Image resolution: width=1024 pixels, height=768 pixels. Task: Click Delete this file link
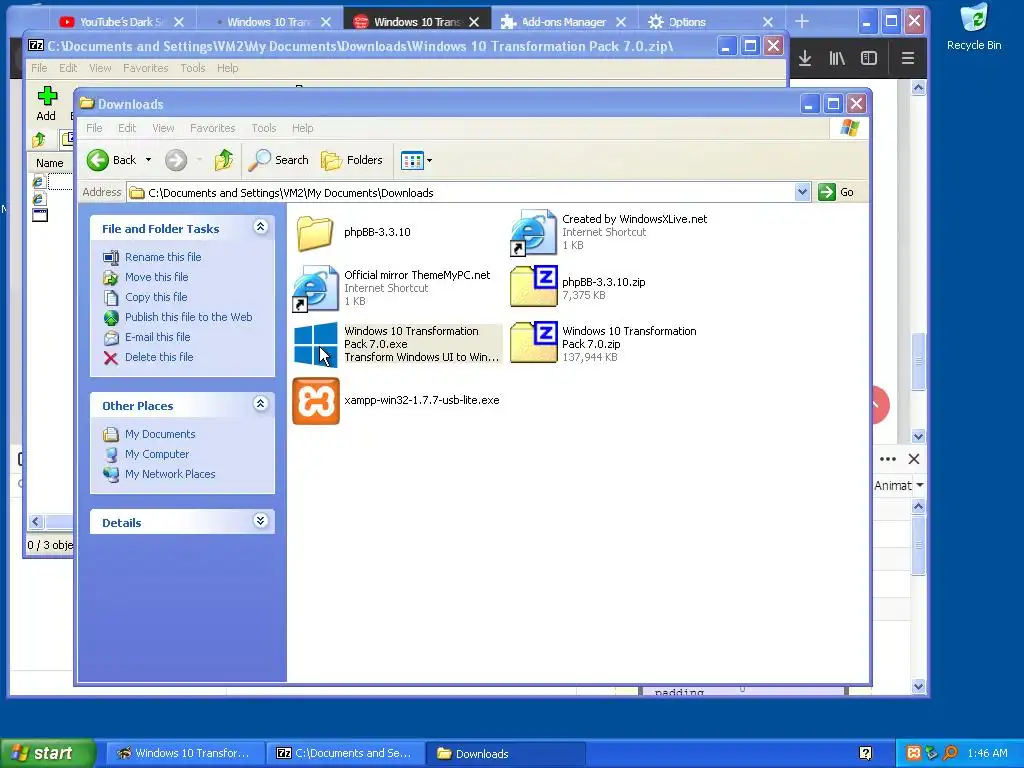tap(159, 357)
